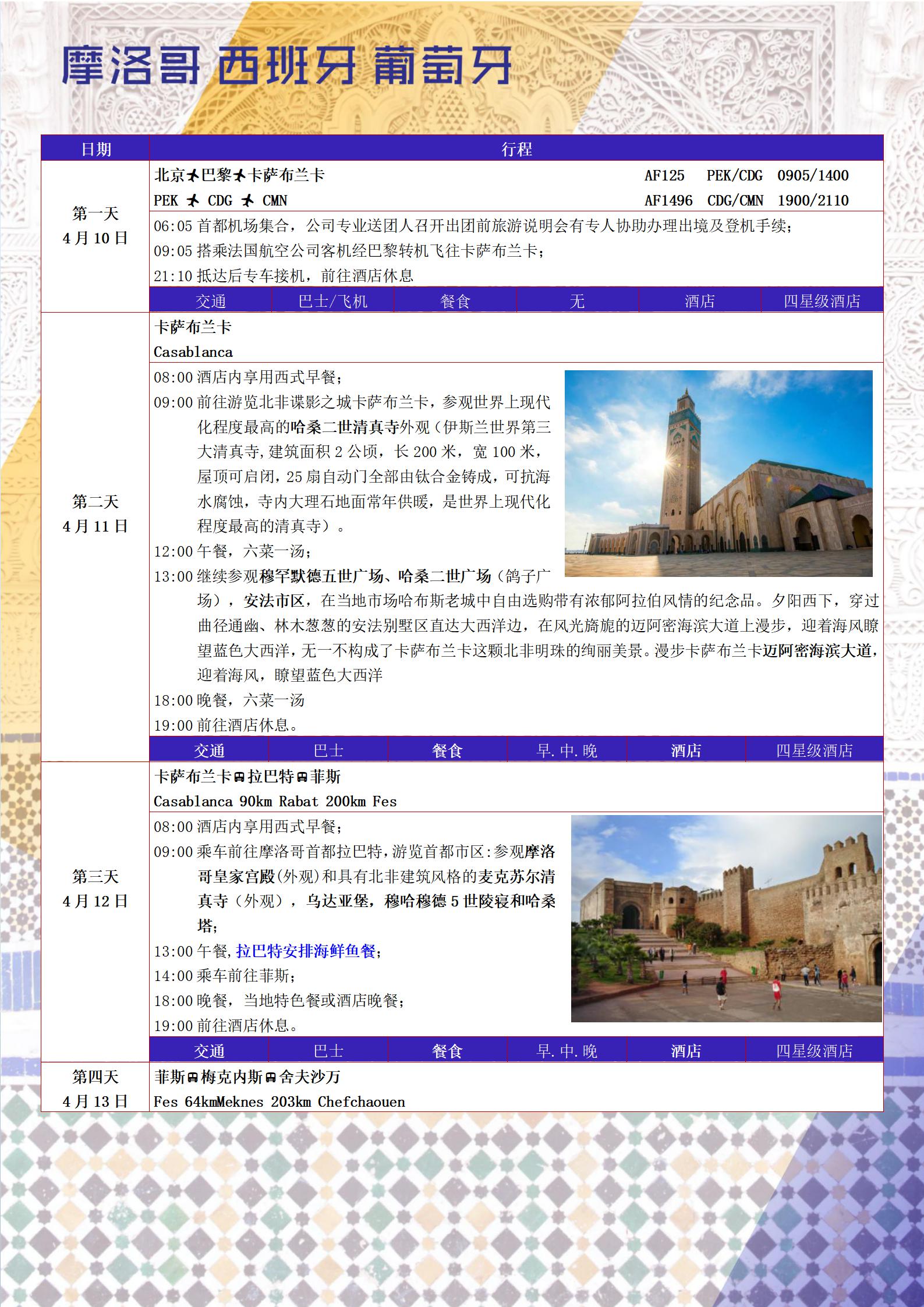Click the plane icon between CDG and CMN
The height and width of the screenshot is (1307, 924).
247,201
